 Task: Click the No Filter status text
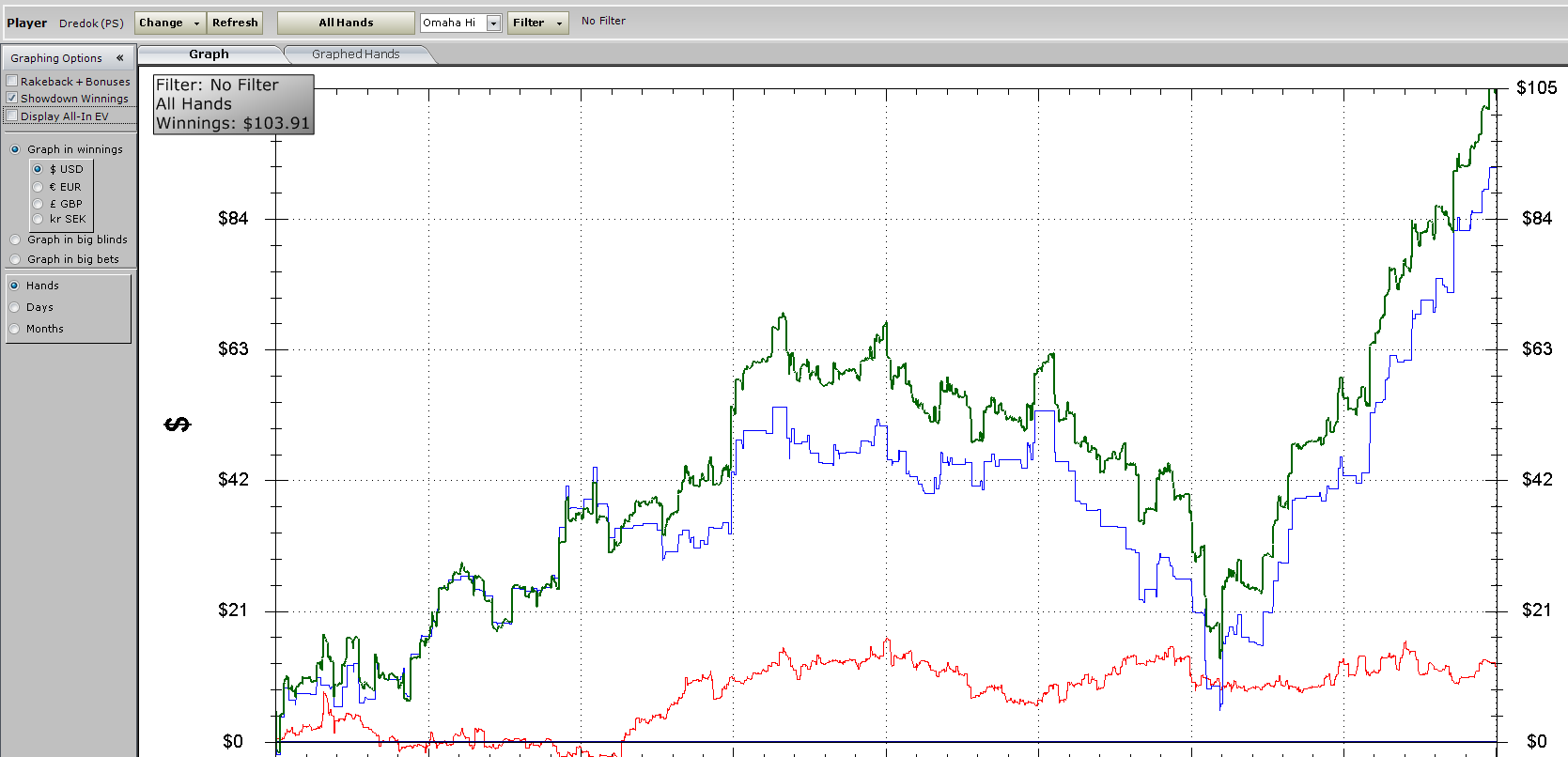coord(603,21)
